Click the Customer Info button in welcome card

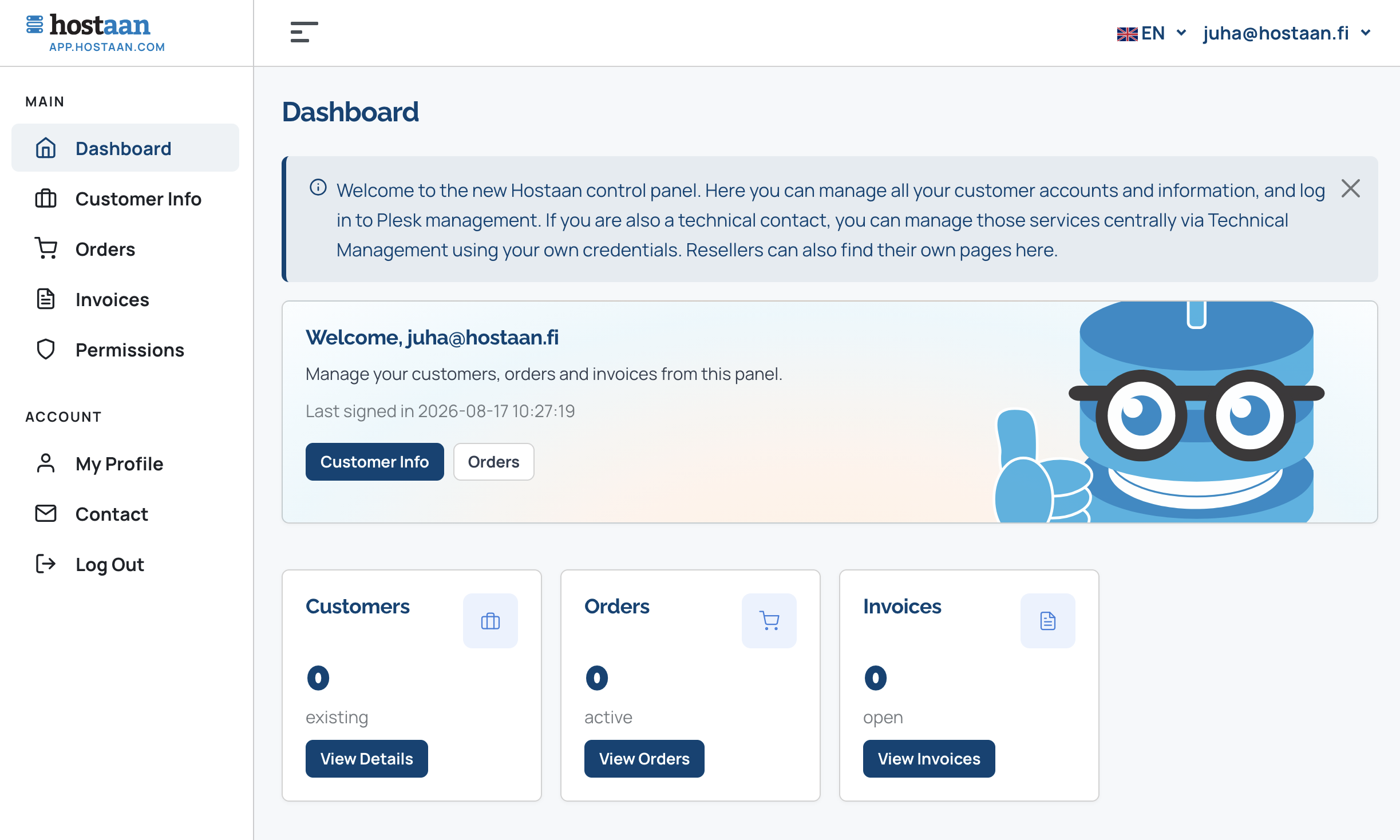point(375,462)
